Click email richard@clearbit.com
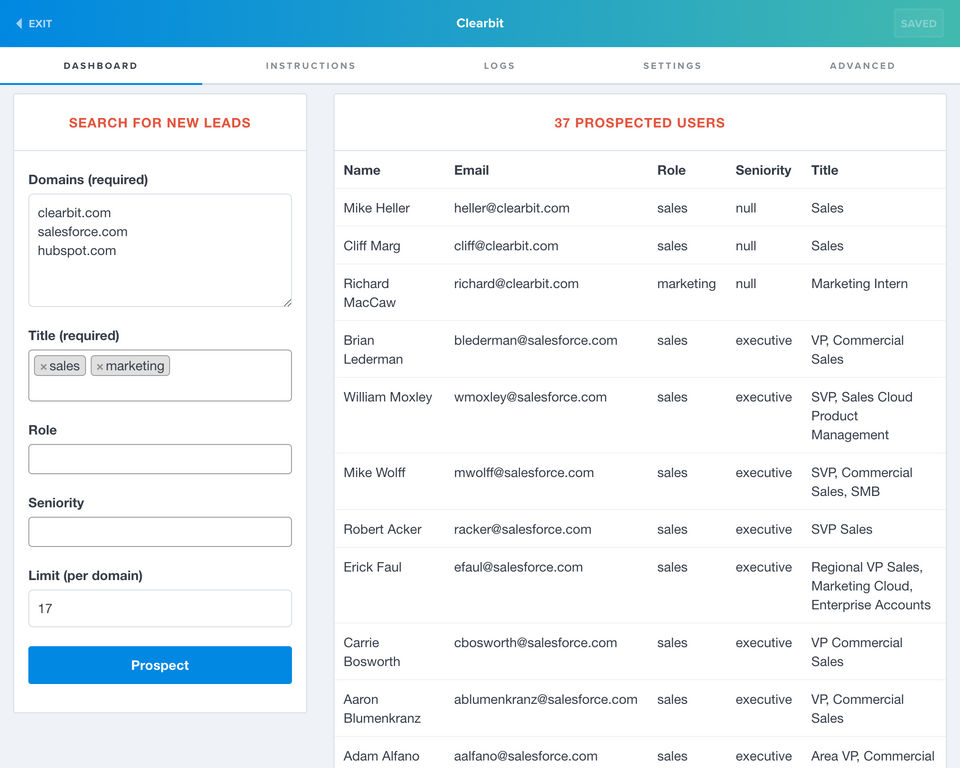 pos(516,284)
